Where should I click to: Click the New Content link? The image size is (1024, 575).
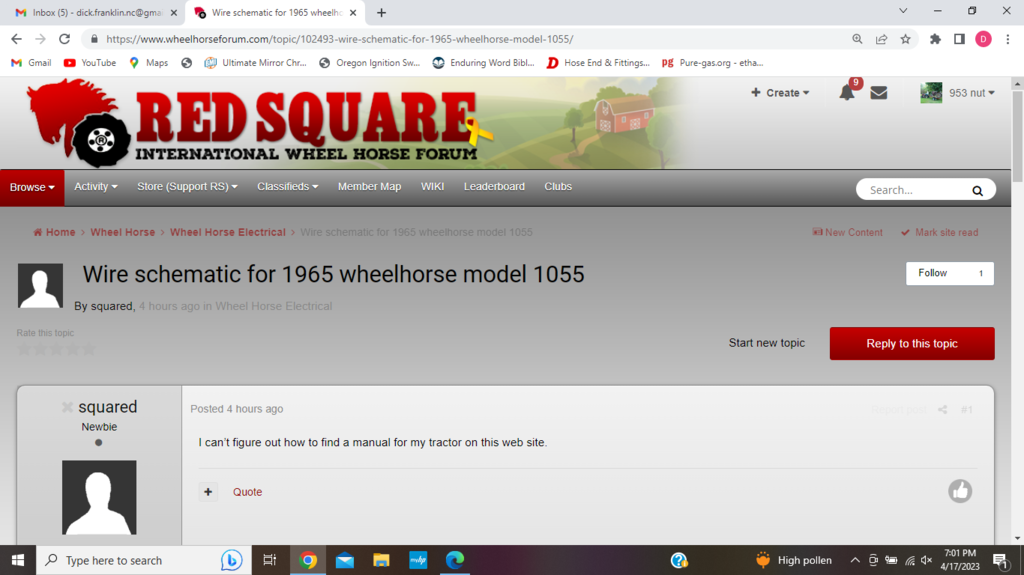coord(847,233)
